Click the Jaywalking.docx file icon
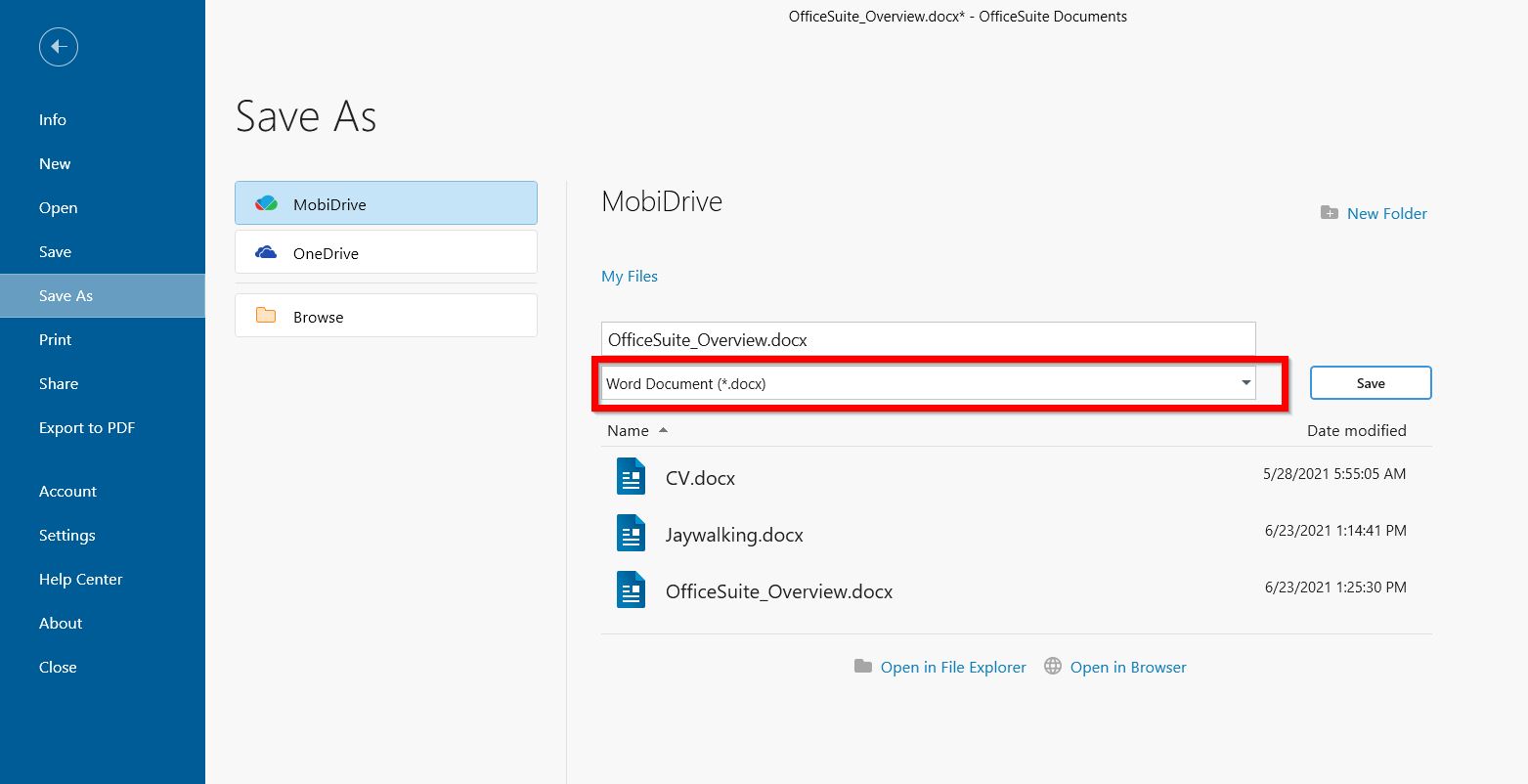This screenshot has height=784, width=1528. click(x=631, y=533)
